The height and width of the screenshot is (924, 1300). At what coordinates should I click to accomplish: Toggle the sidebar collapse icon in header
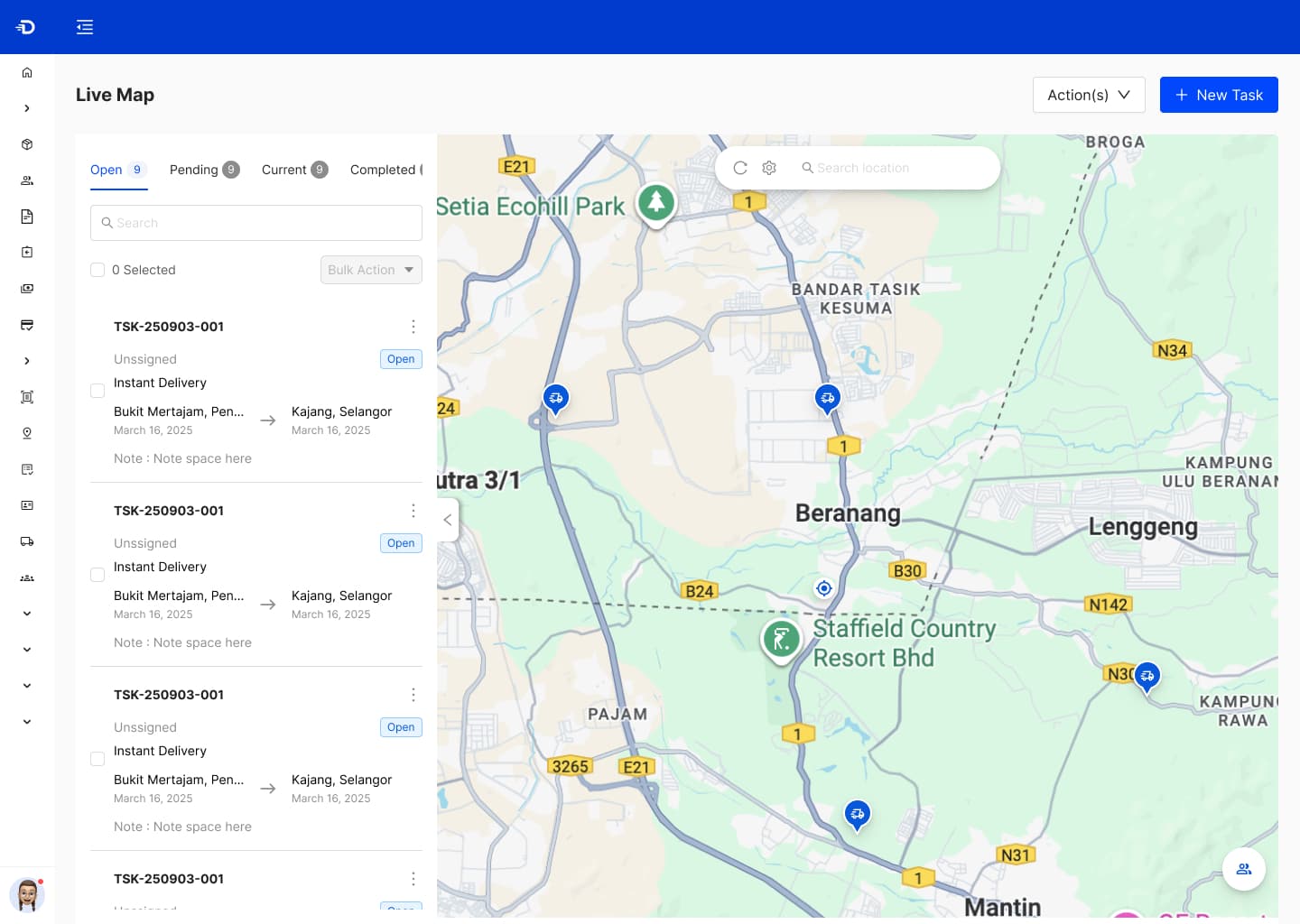(x=85, y=27)
